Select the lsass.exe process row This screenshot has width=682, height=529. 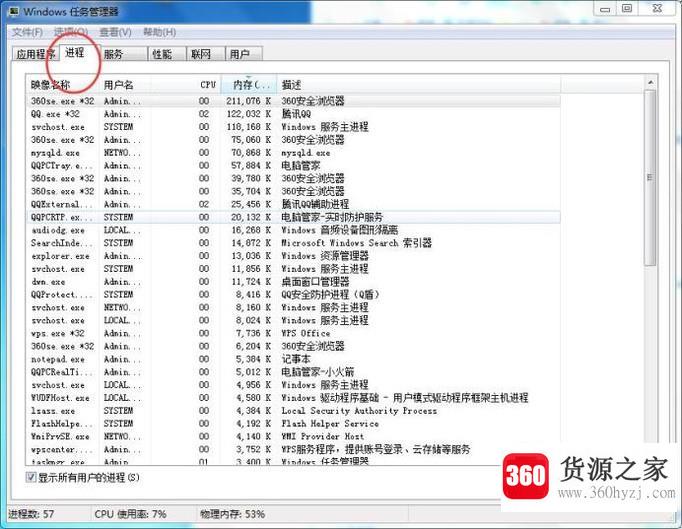[x=293, y=411]
